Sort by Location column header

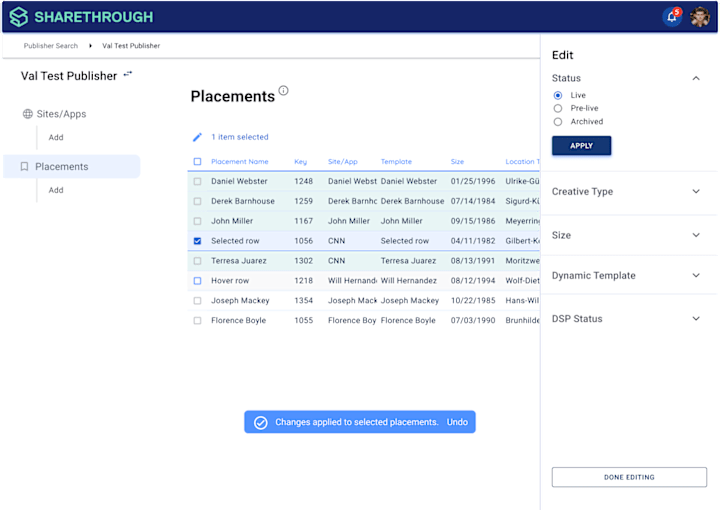(523, 162)
